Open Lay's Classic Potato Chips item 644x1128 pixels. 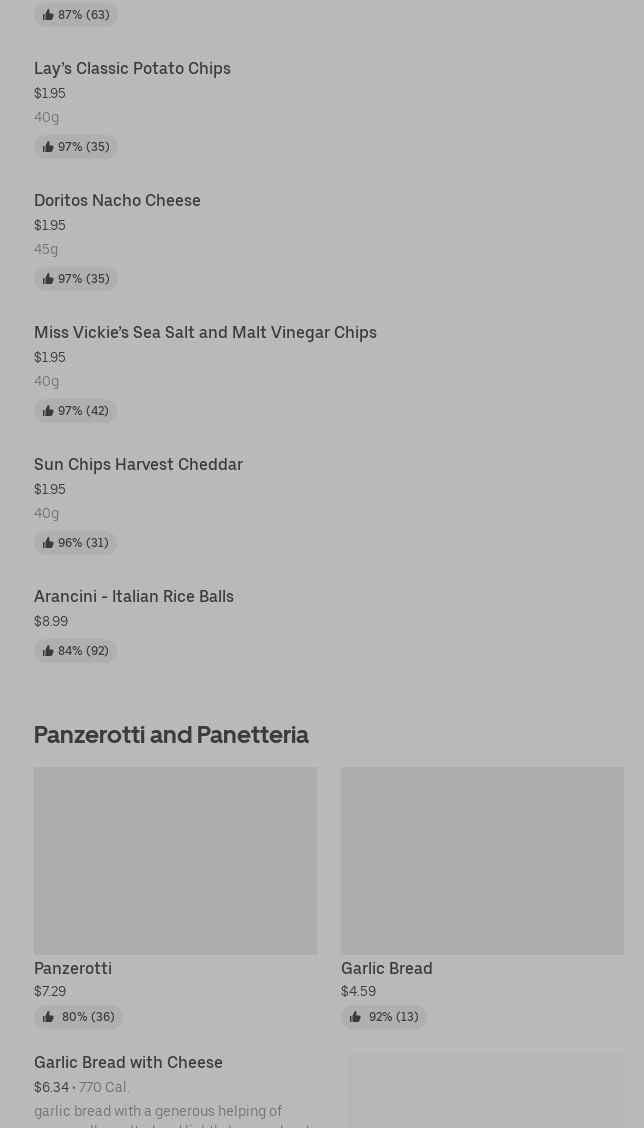132,68
